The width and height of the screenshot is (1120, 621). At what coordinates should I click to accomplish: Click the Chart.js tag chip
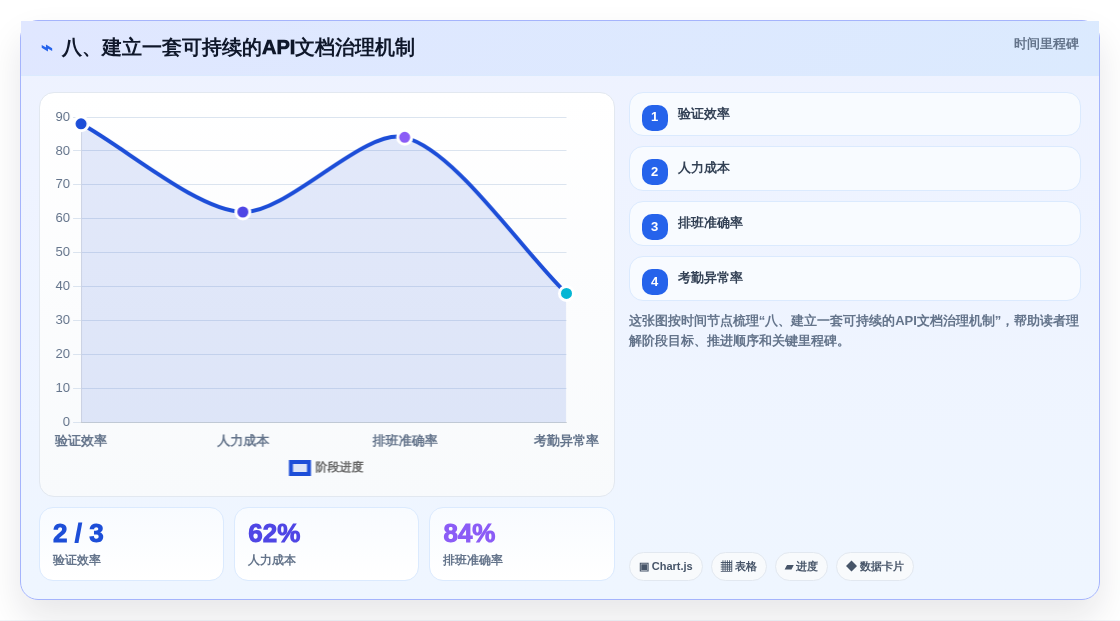[666, 567]
